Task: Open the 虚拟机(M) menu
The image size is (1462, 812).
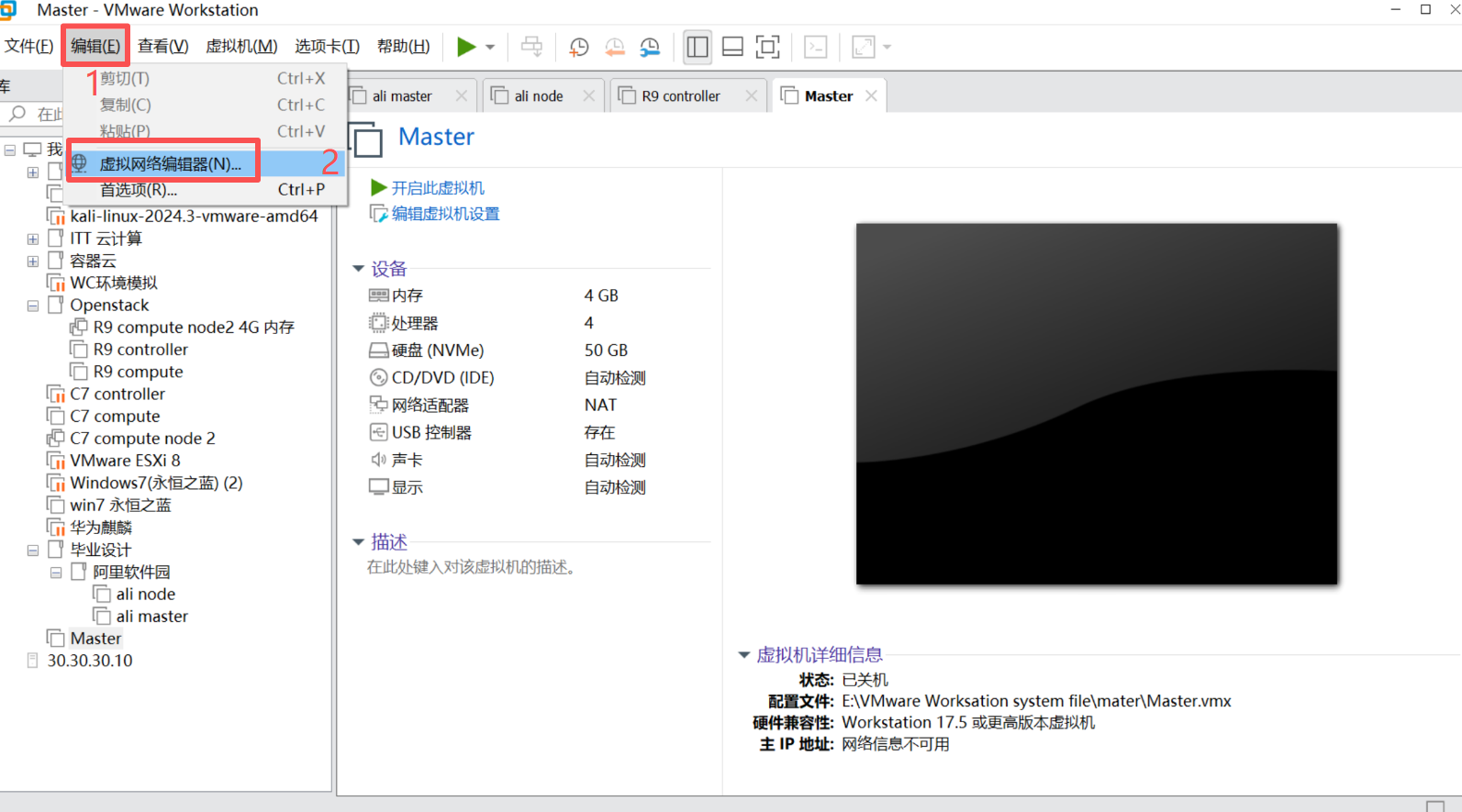Action: coord(241,46)
